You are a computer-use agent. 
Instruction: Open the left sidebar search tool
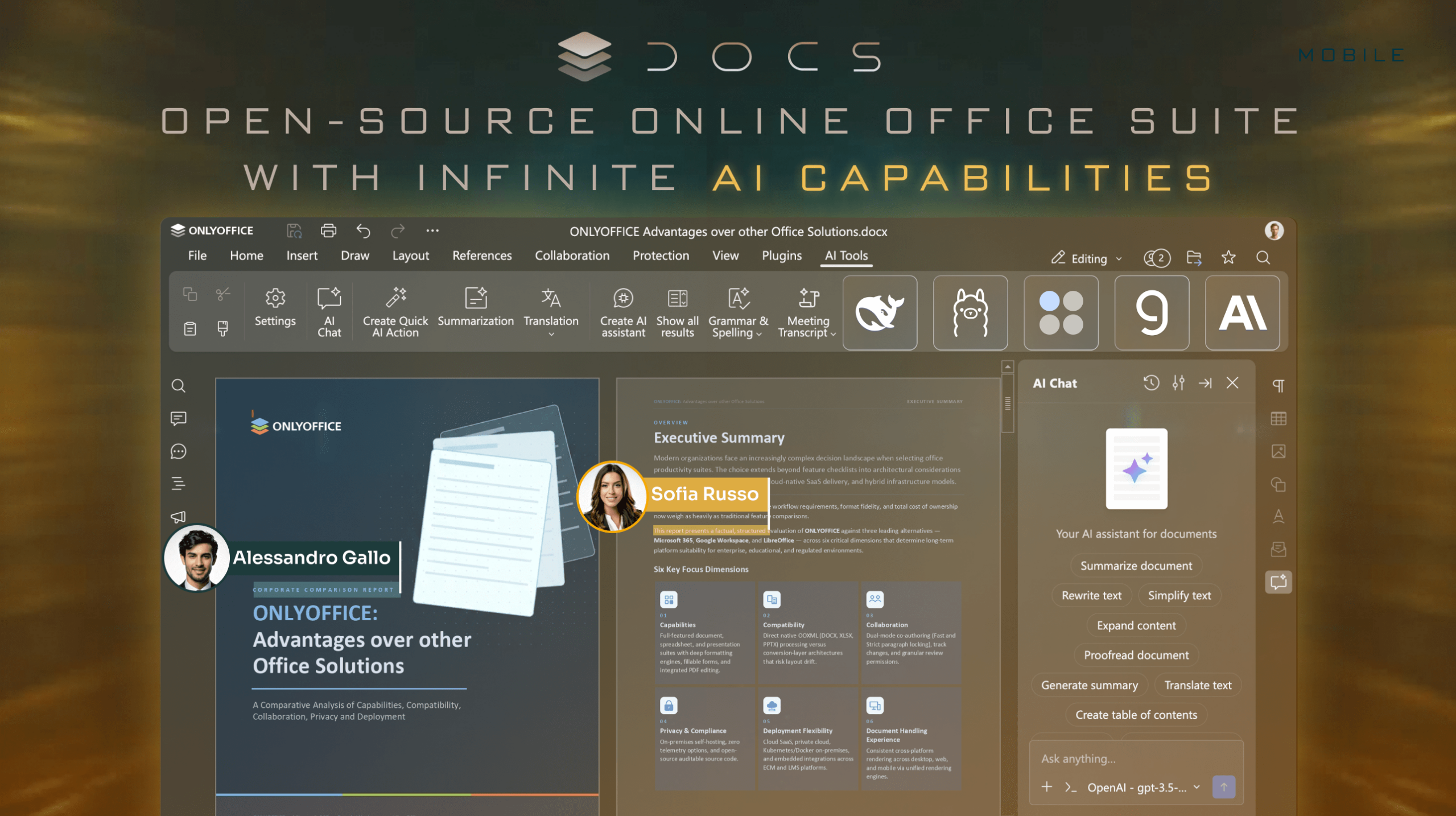(x=178, y=386)
